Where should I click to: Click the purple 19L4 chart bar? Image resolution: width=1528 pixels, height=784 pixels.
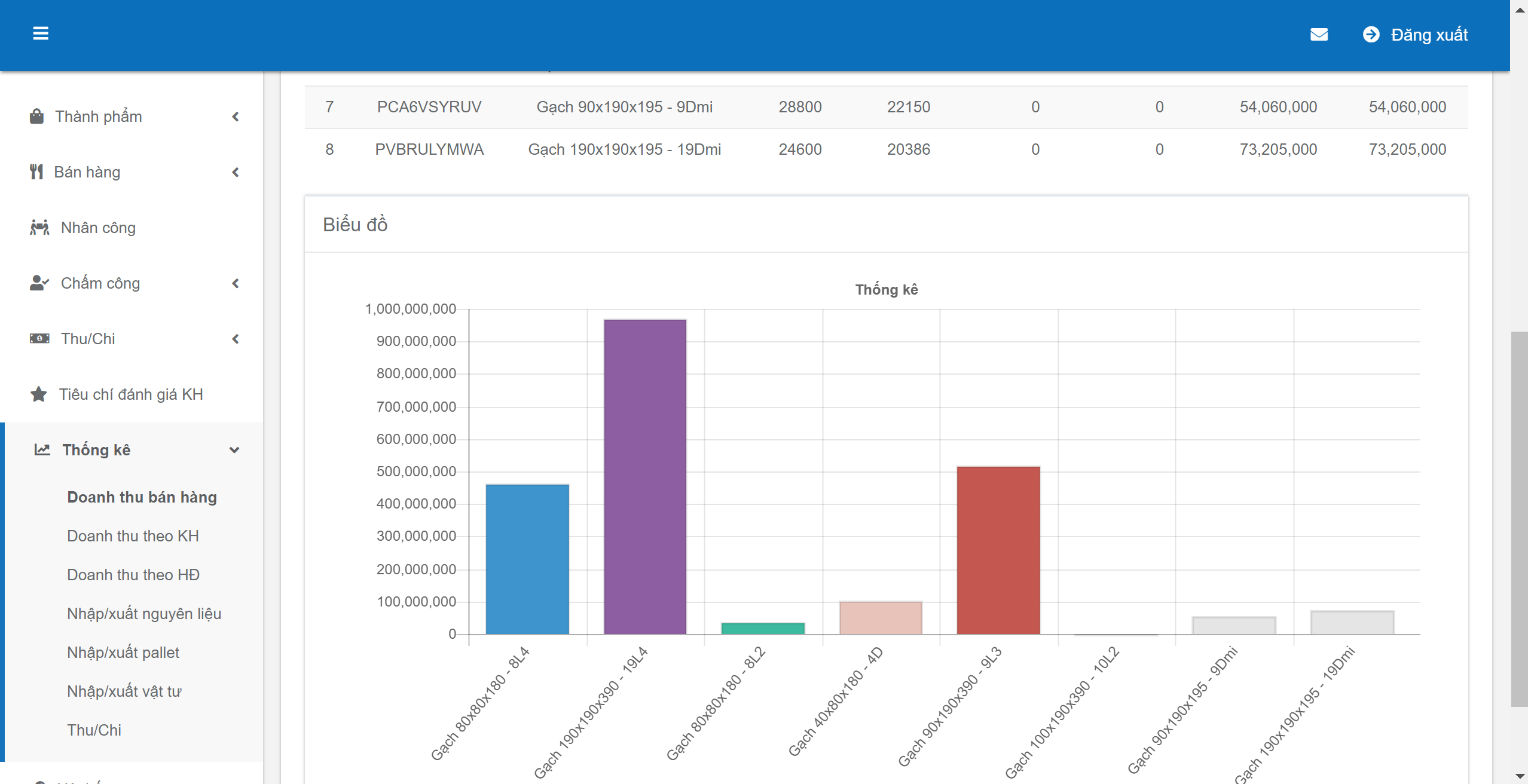645,477
